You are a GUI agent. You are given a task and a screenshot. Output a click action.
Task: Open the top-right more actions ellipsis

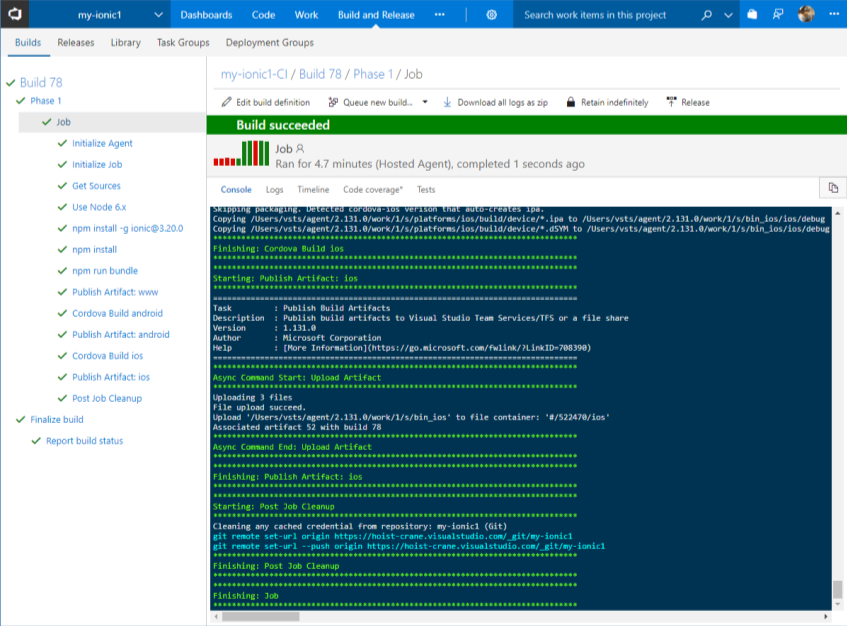(834, 14)
